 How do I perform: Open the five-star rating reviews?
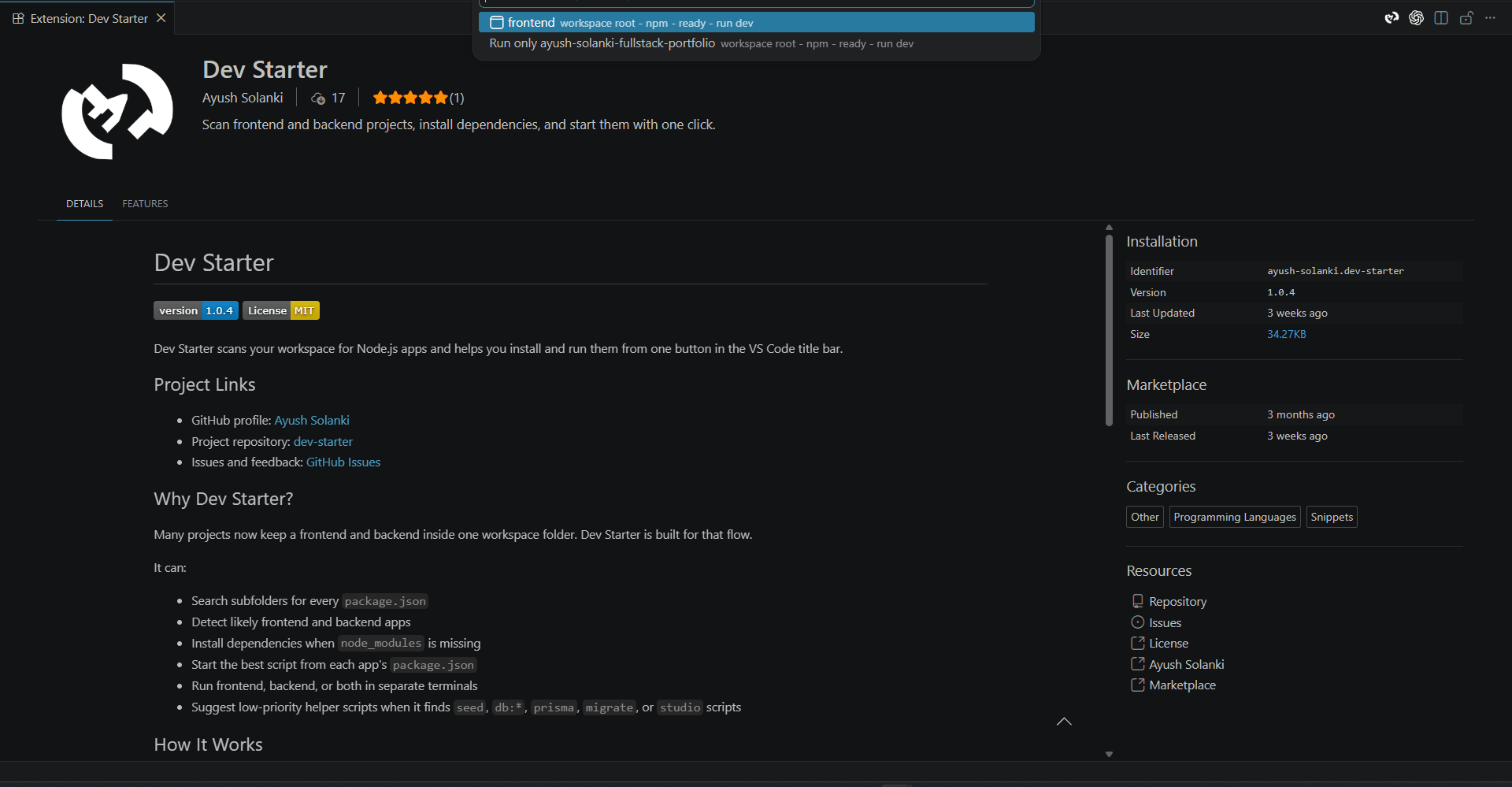[418, 98]
